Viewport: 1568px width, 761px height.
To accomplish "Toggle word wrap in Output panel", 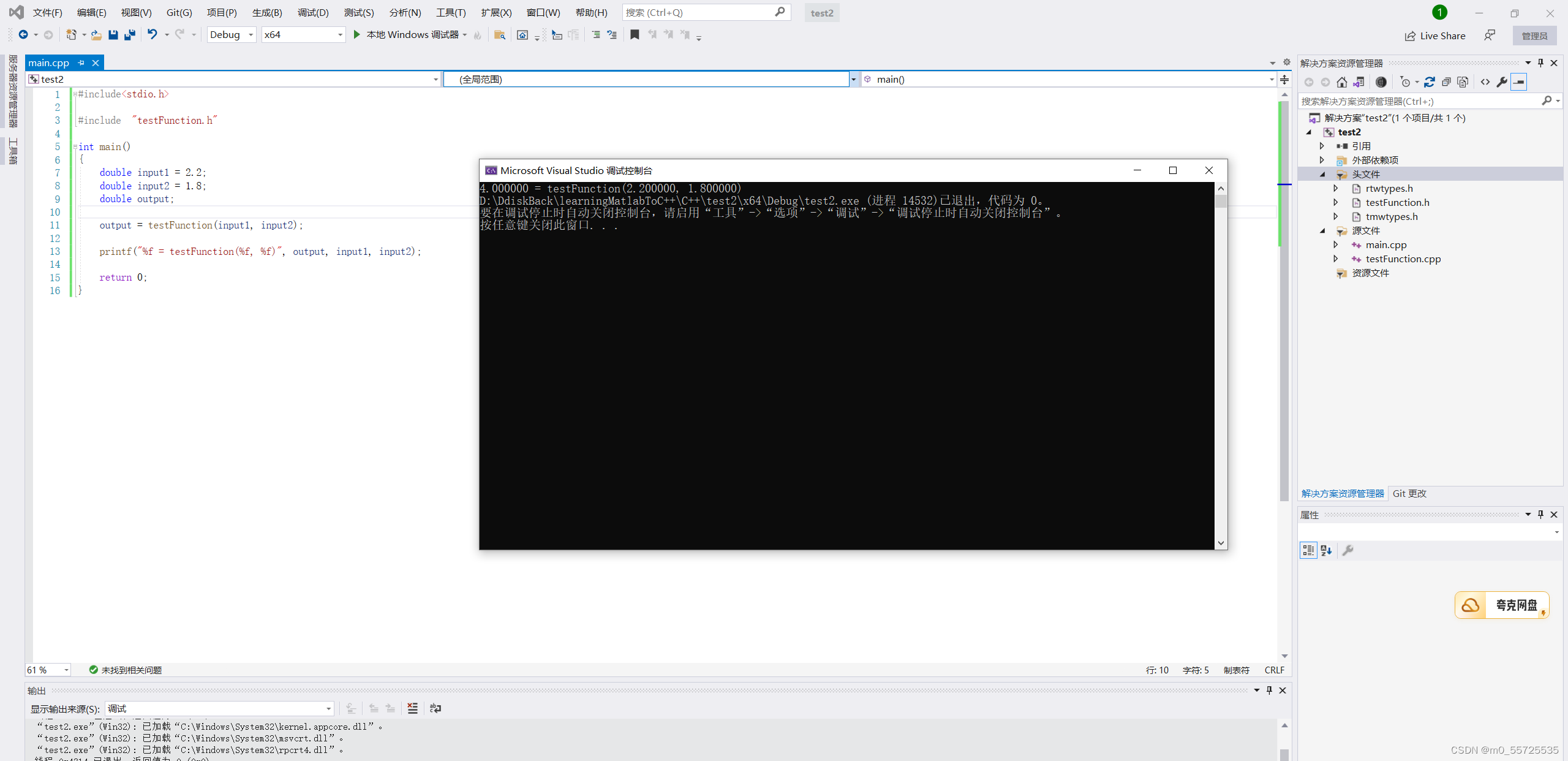I will pyautogui.click(x=435, y=708).
